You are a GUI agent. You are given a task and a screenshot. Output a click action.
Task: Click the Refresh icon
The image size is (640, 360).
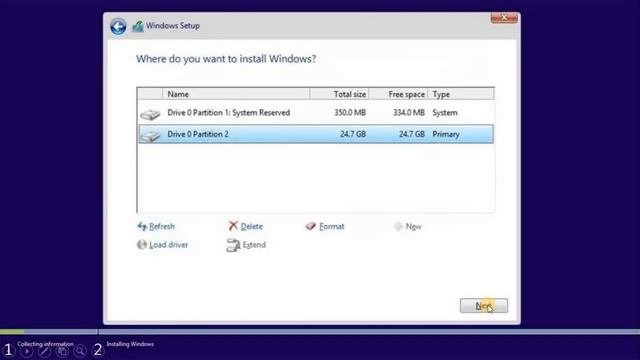coord(142,226)
